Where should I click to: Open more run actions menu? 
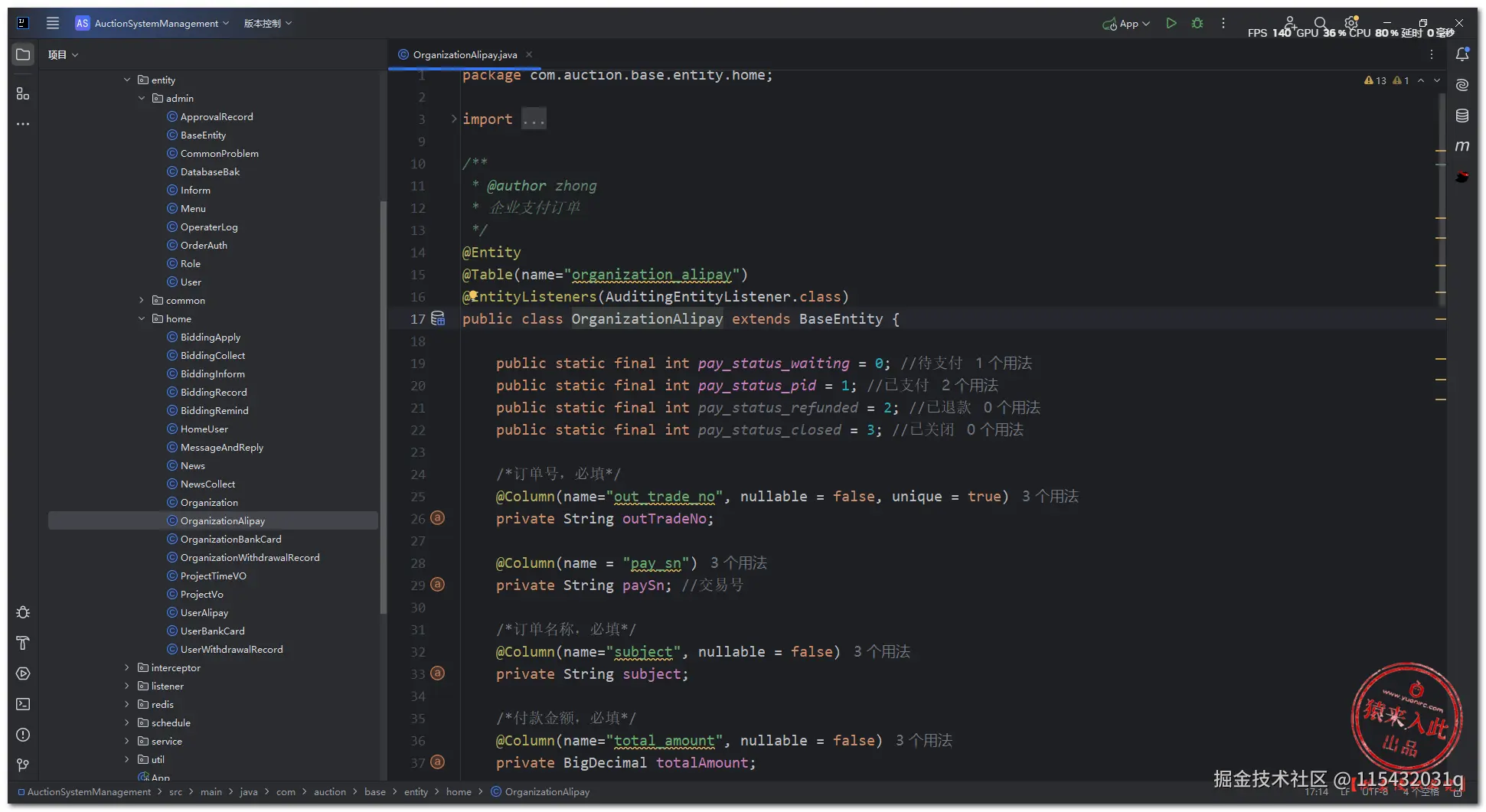click(1223, 23)
